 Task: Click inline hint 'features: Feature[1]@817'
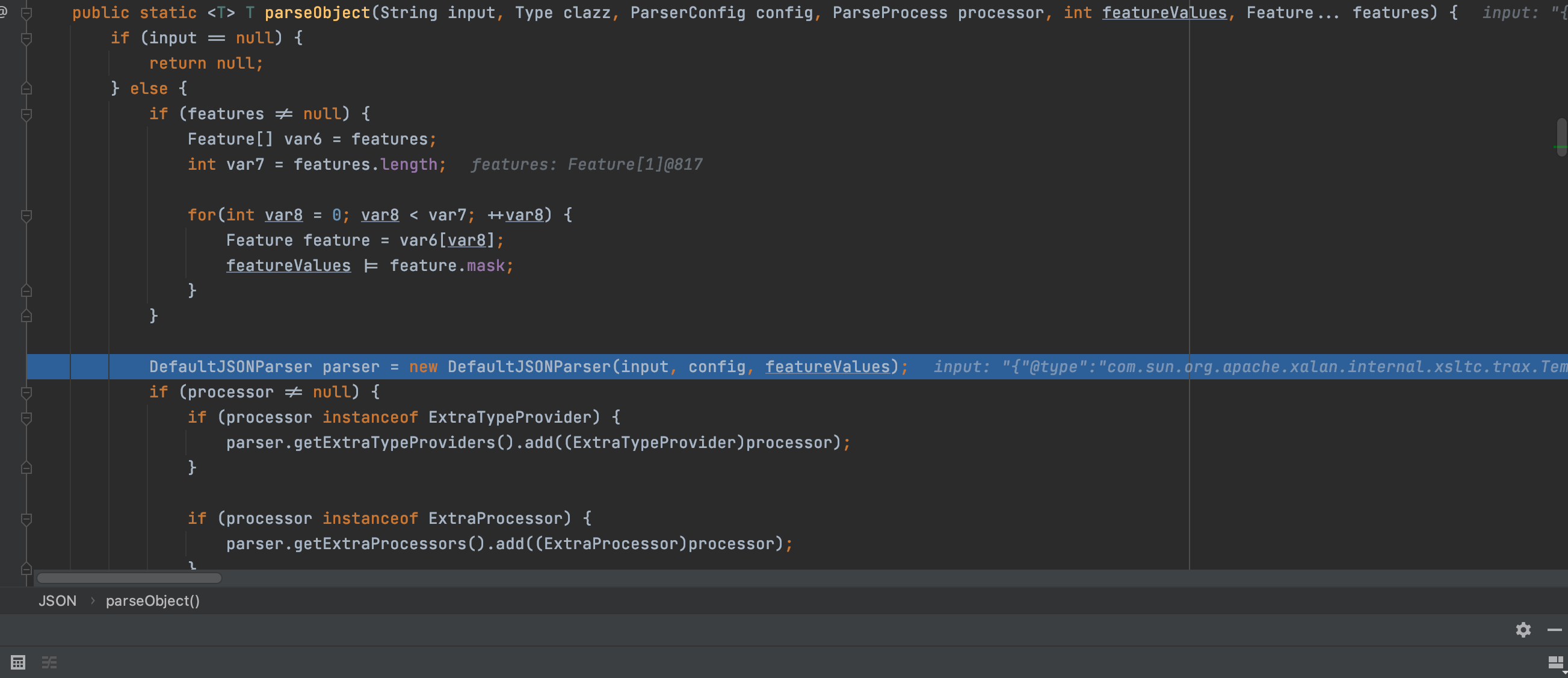pos(587,164)
